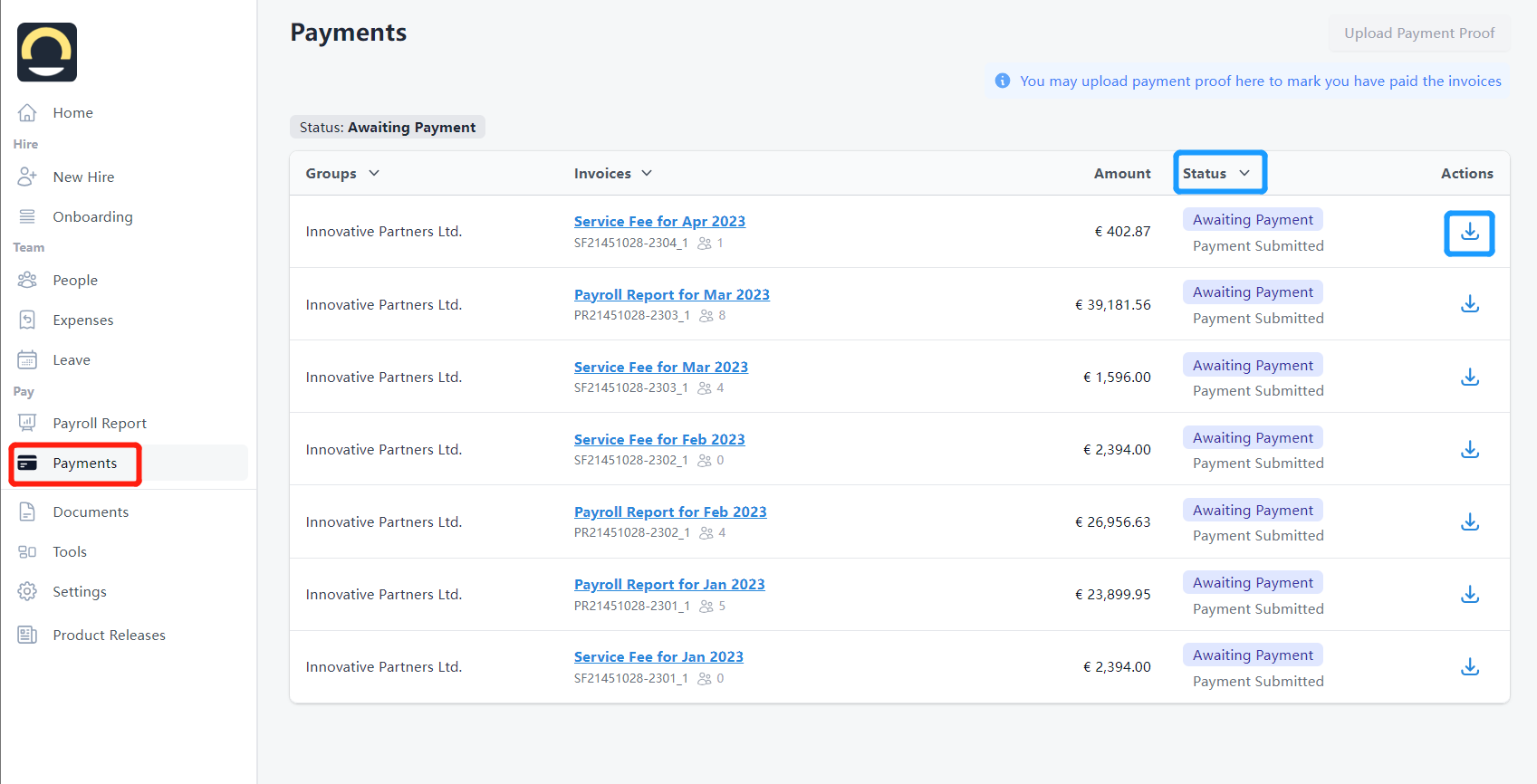Click the company logo in sidebar
Screen dimensions: 1537x784
click(47, 53)
